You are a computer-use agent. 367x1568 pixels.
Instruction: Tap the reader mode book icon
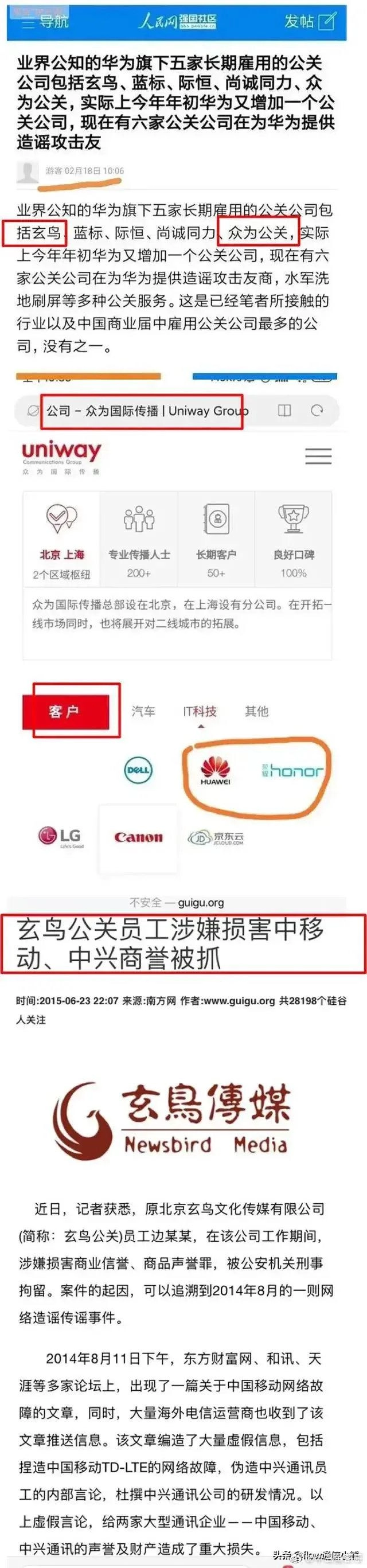[x=284, y=410]
